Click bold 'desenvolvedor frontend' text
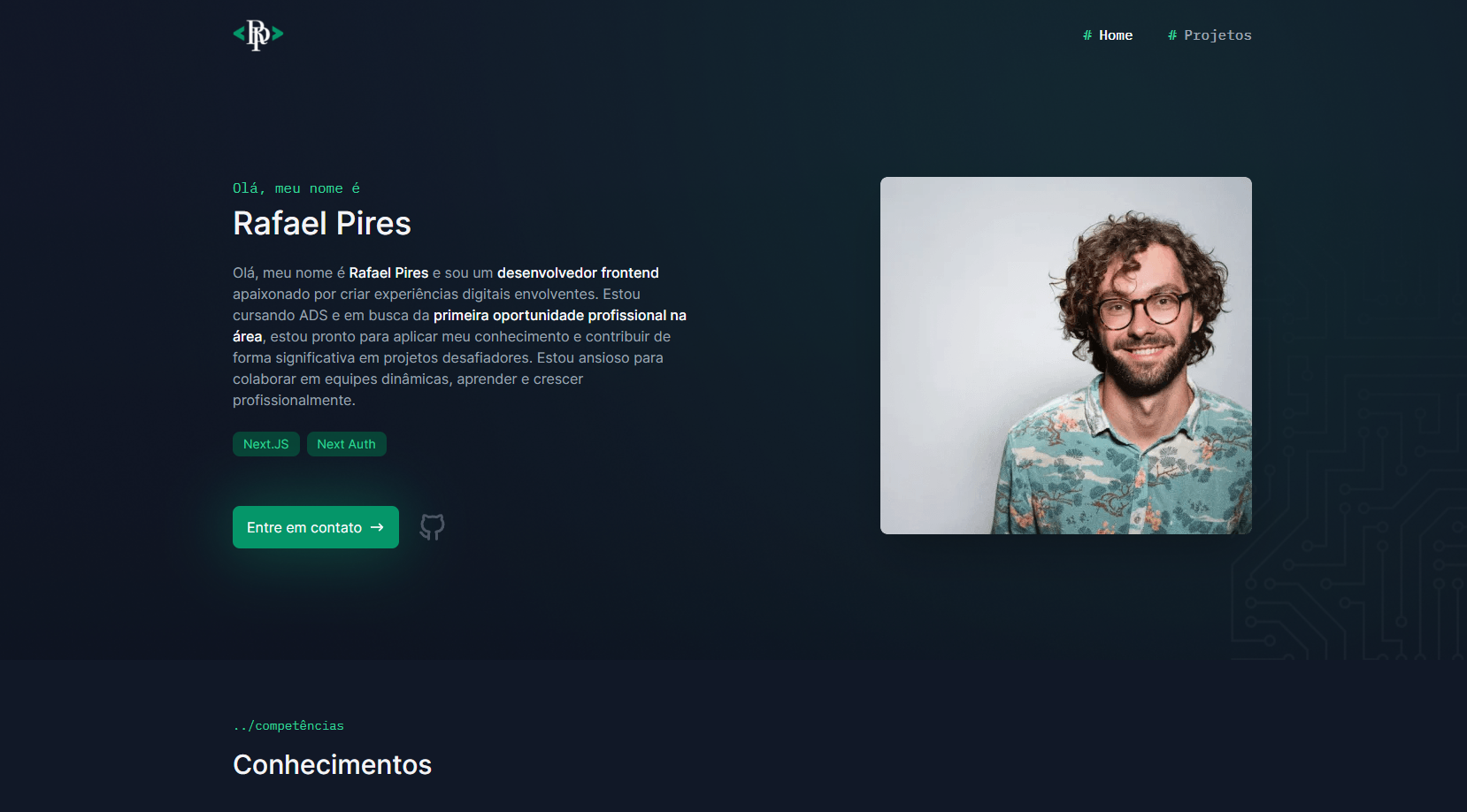The width and height of the screenshot is (1467, 812). (x=578, y=272)
